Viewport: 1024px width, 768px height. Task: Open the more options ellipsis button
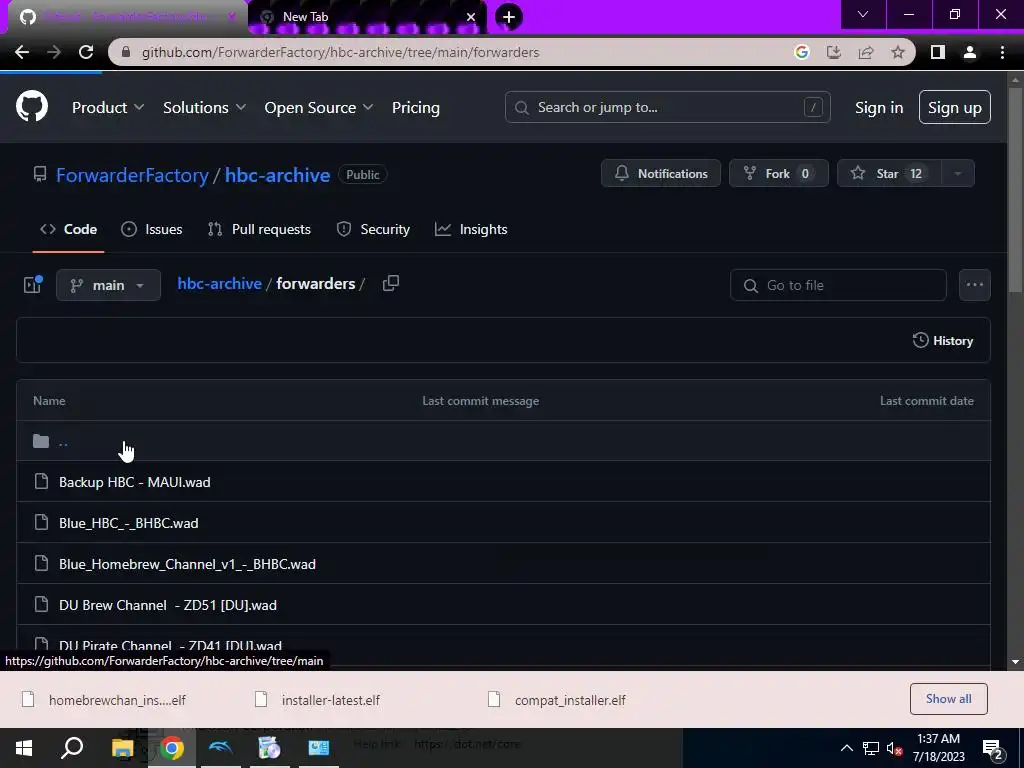pyautogui.click(x=974, y=285)
